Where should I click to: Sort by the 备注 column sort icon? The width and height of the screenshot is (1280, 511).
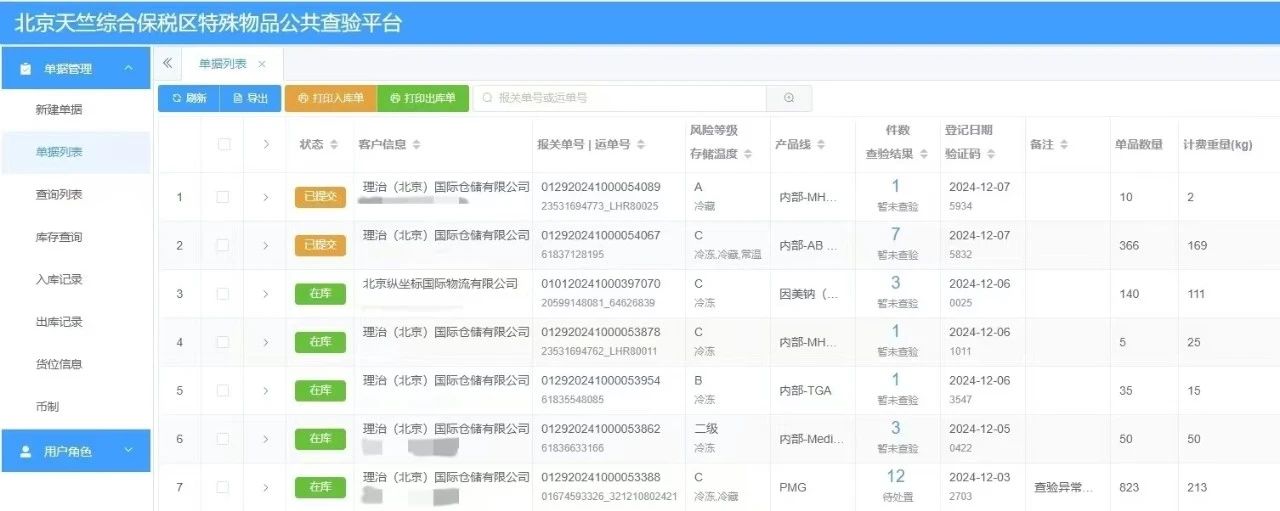point(1064,145)
